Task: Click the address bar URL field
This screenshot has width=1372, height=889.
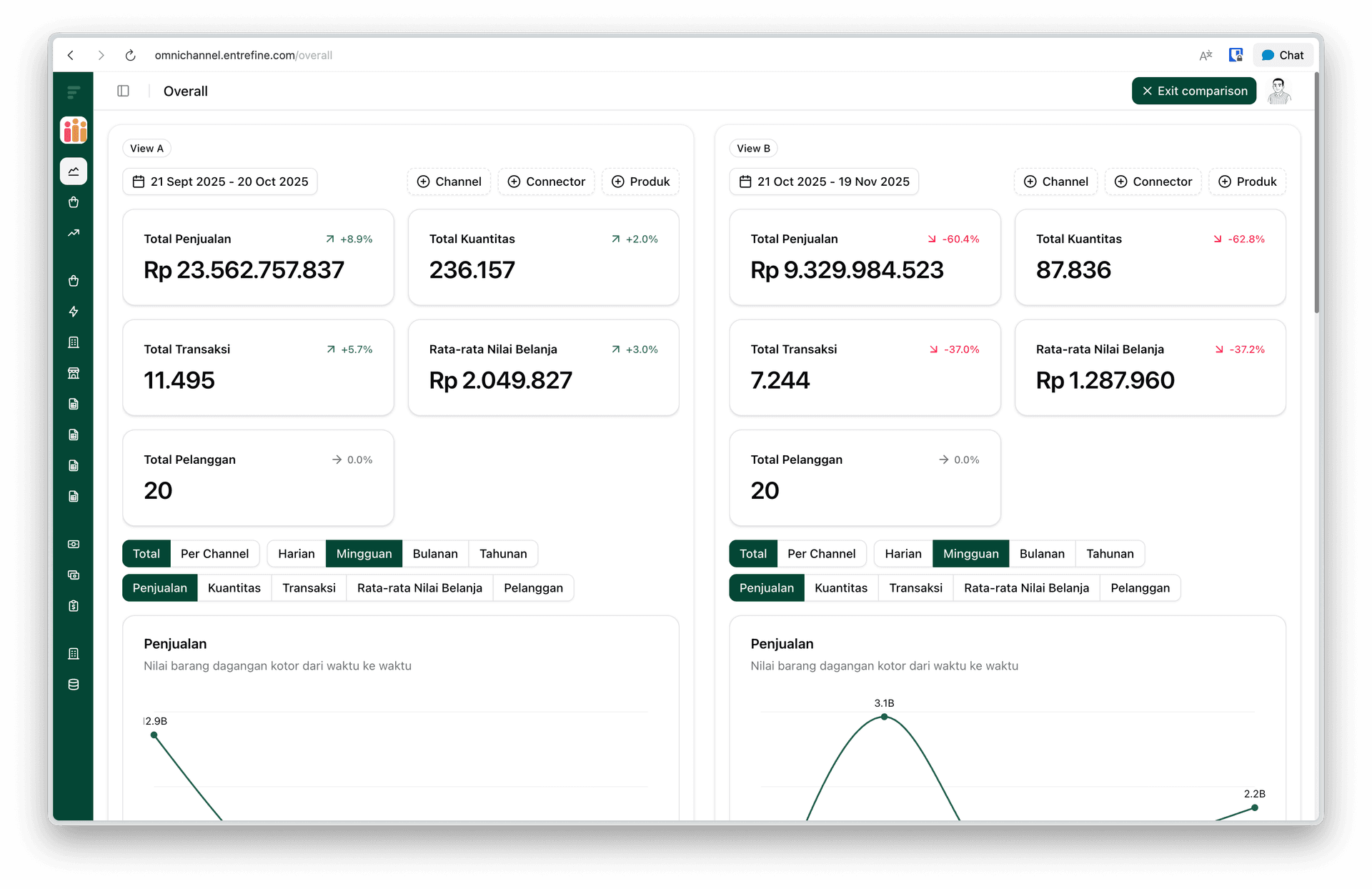Action: (x=244, y=55)
